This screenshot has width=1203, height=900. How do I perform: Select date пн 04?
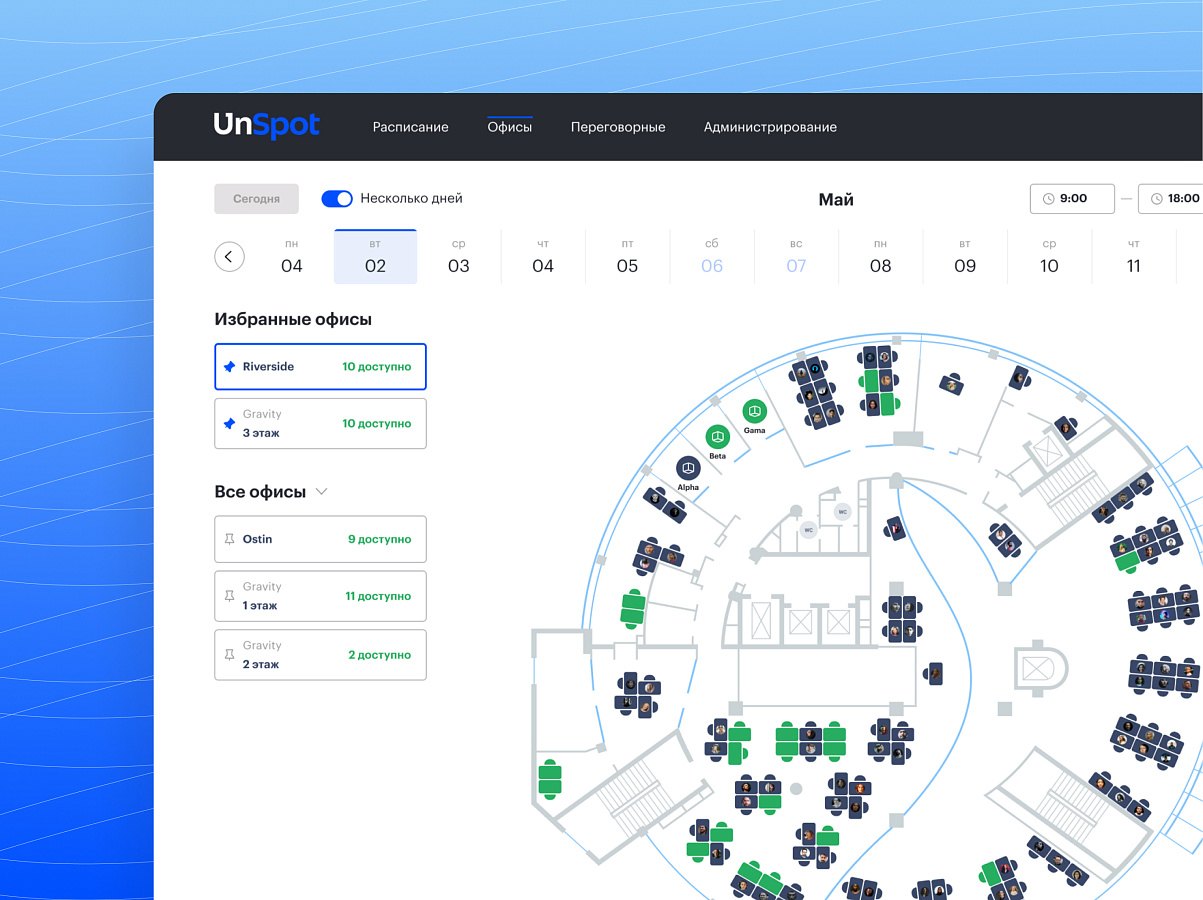[291, 257]
